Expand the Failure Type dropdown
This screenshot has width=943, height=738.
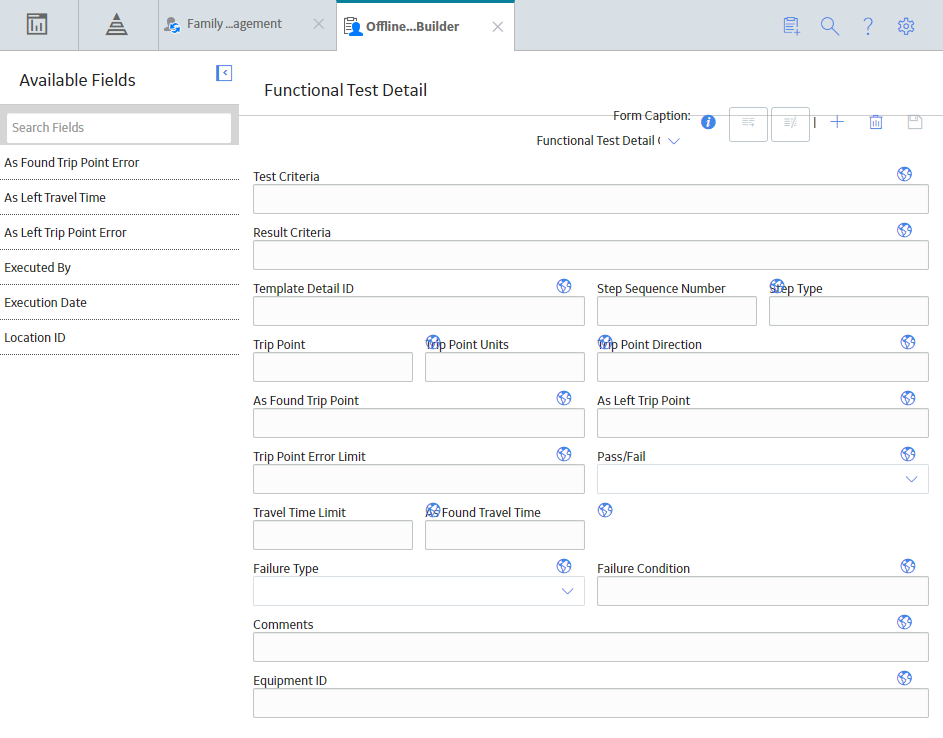(567, 591)
